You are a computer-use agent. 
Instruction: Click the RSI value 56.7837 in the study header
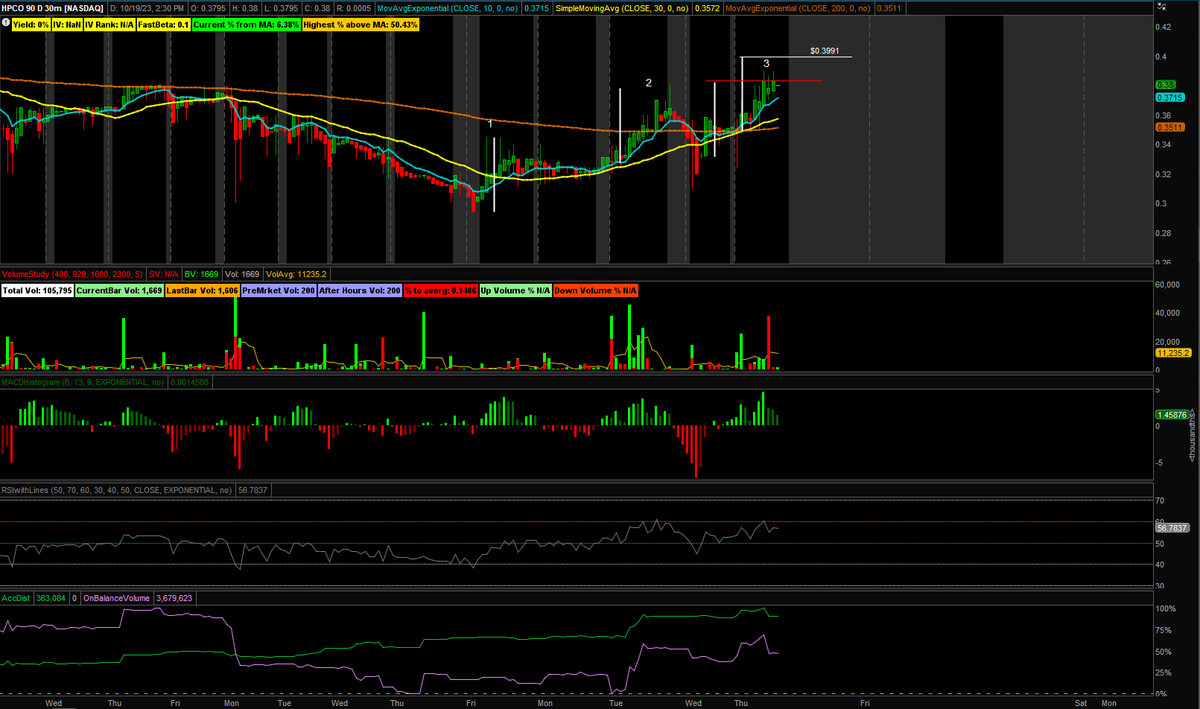point(251,490)
